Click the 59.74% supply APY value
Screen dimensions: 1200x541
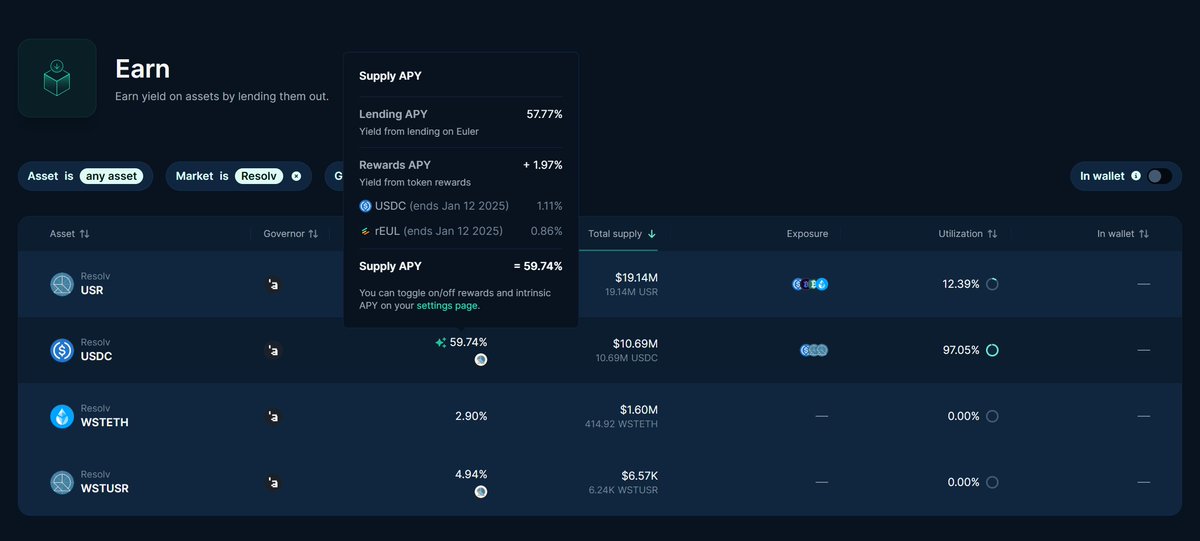tap(469, 342)
